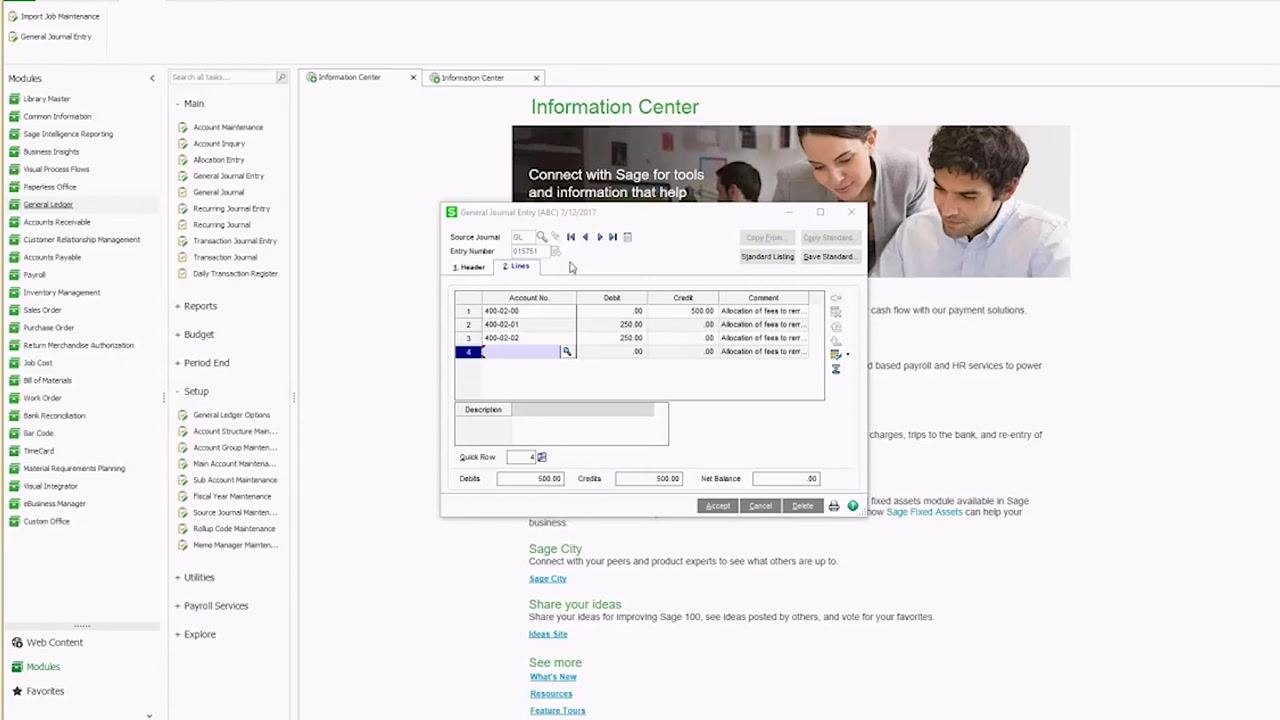Image resolution: width=1280 pixels, height=720 pixels.
Task: Follow the Ideas Site link
Action: 548,634
